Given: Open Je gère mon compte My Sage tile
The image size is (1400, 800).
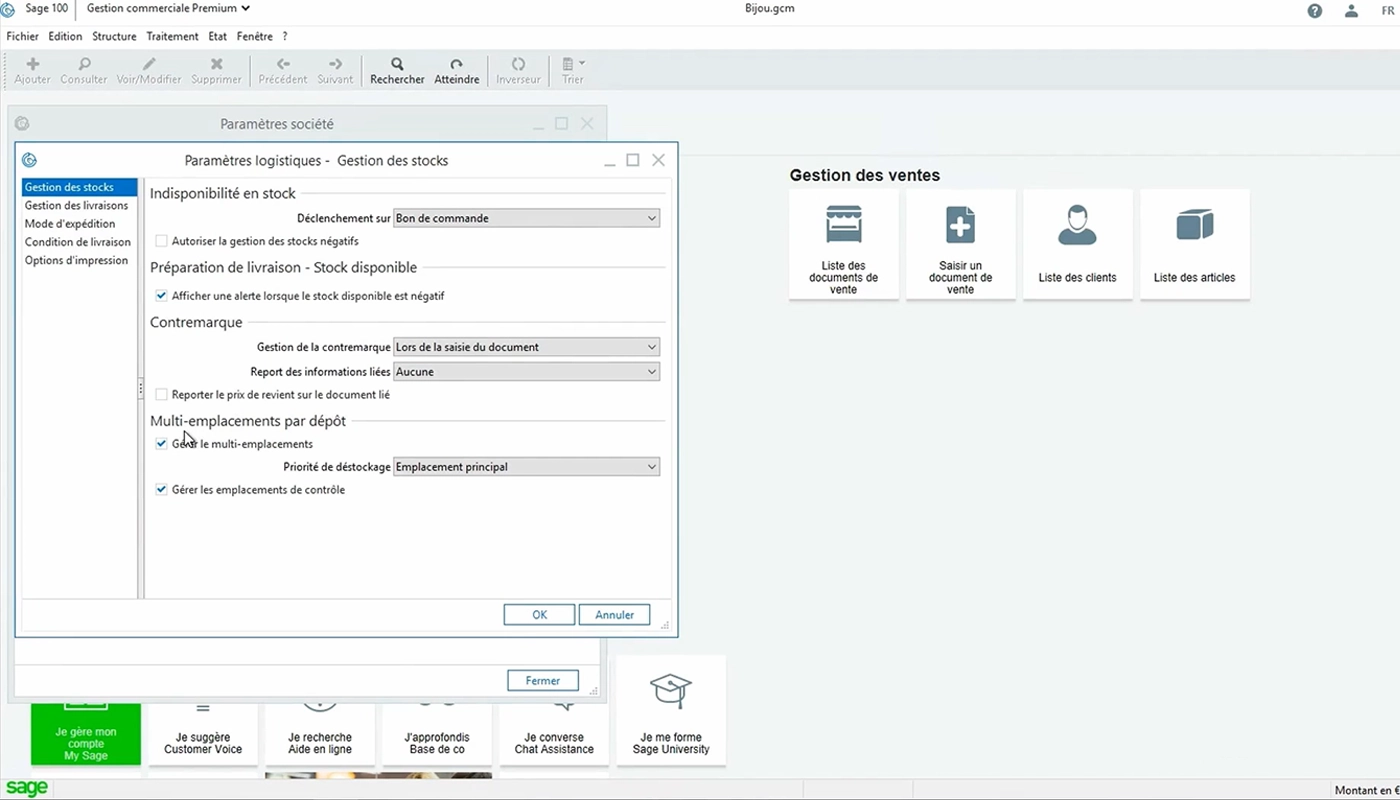Looking at the screenshot, I should (86, 734).
